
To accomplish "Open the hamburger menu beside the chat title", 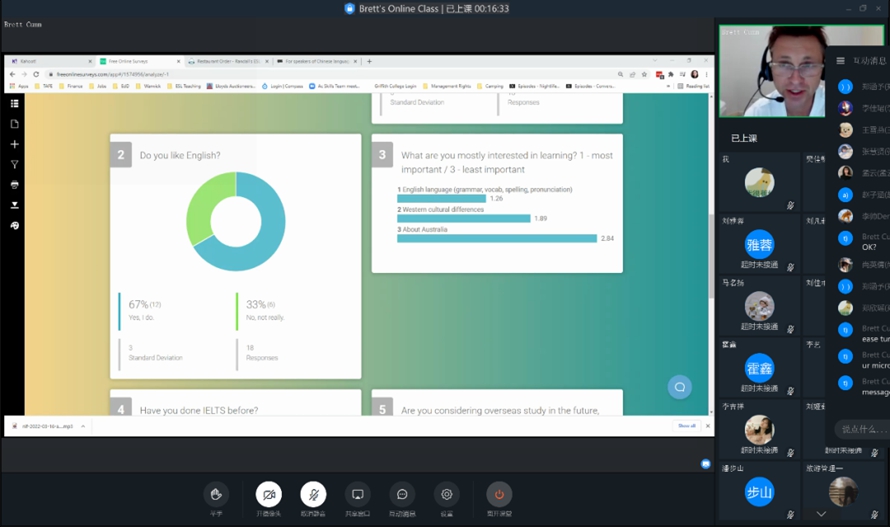I will 840,61.
